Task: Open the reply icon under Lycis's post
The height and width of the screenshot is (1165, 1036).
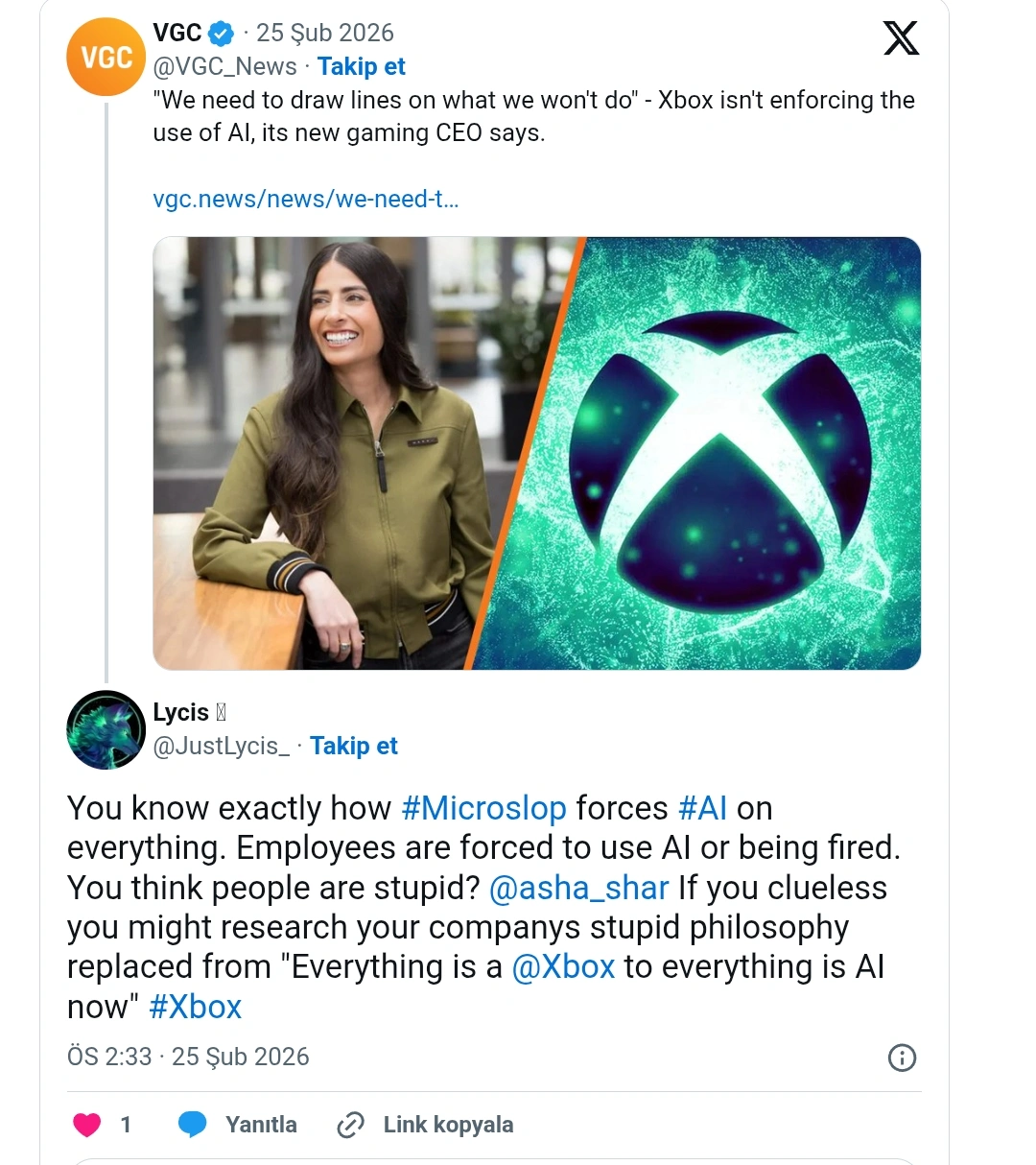Action: (x=193, y=1124)
